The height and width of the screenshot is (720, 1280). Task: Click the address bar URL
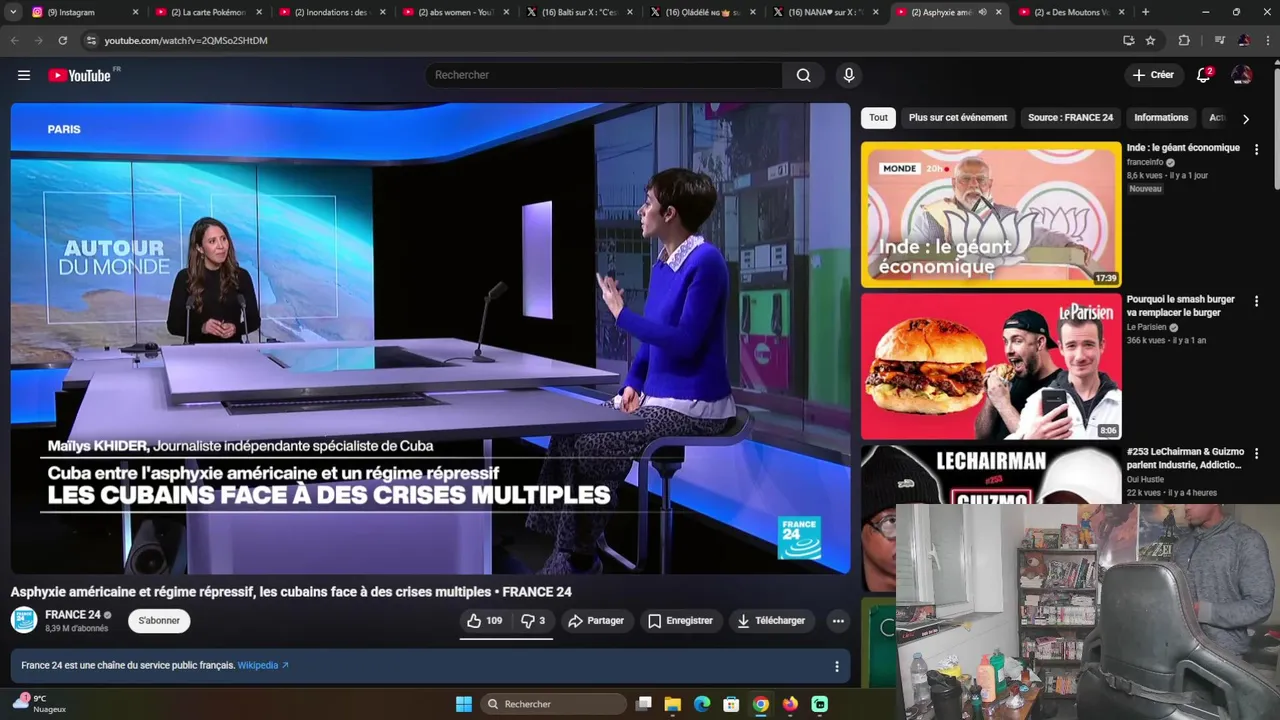186,41
